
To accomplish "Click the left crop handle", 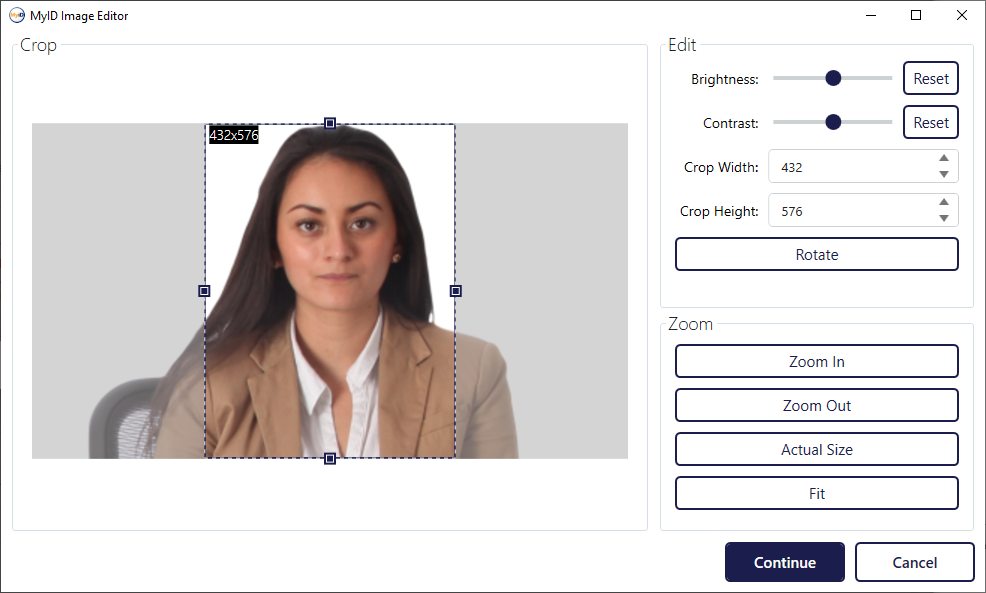I will tap(205, 291).
